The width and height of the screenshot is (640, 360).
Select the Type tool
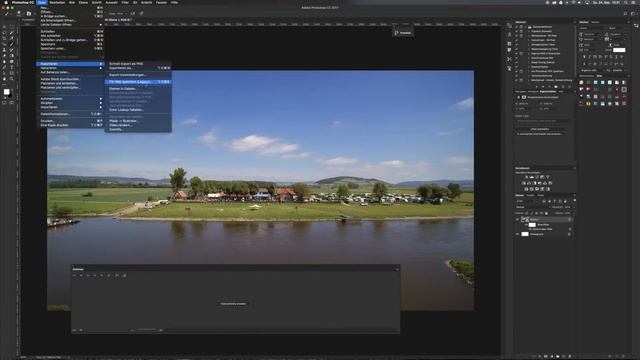pyautogui.click(x=11, y=67)
